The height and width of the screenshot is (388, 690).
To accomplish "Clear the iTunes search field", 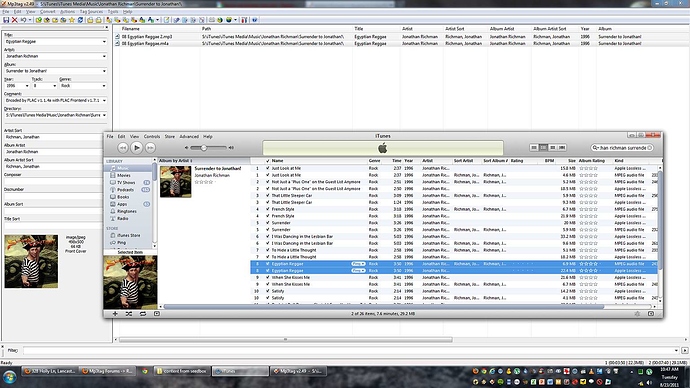I will pyautogui.click(x=650, y=148).
